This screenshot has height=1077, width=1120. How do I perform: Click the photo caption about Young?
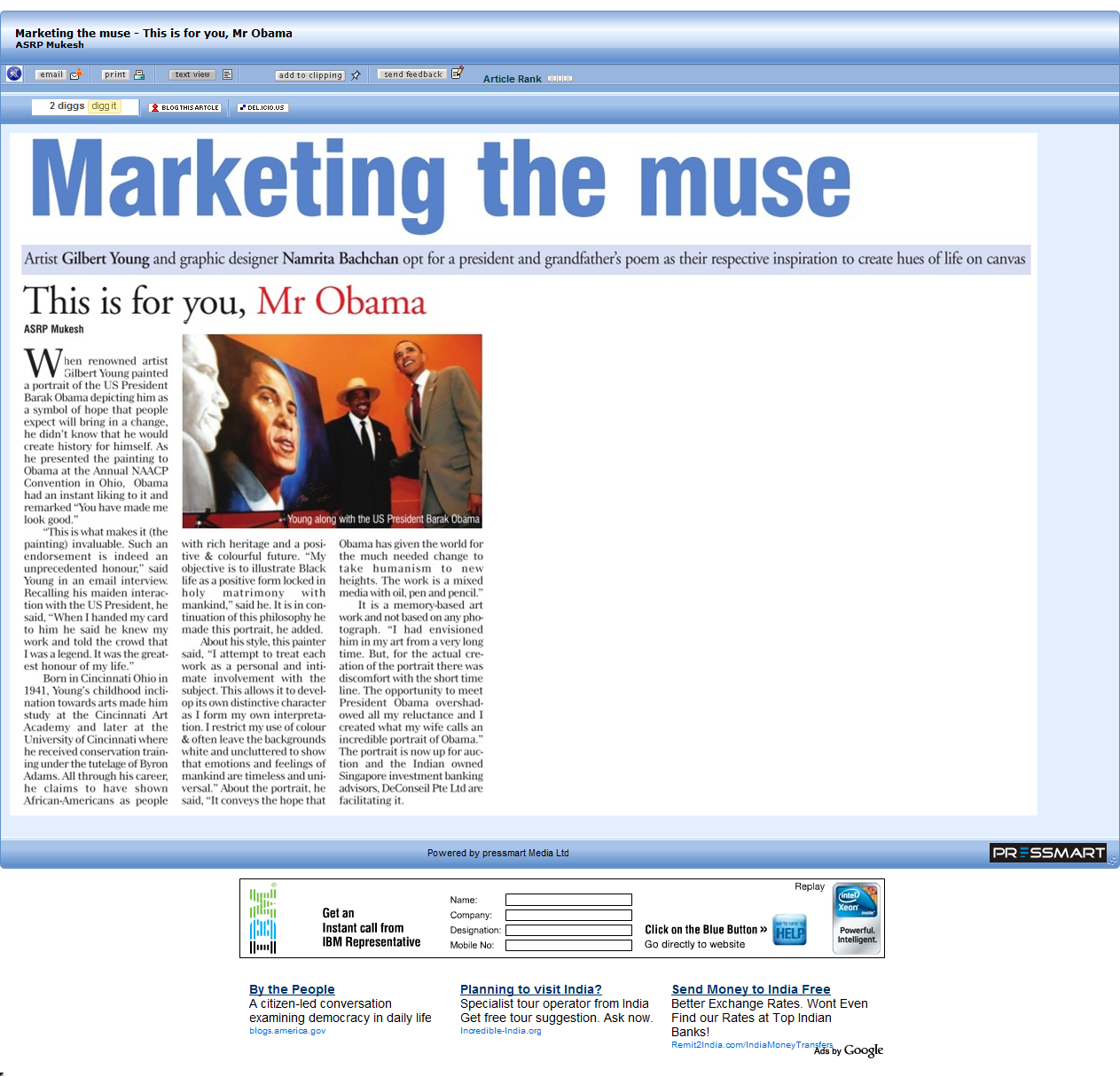pyautogui.click(x=382, y=519)
